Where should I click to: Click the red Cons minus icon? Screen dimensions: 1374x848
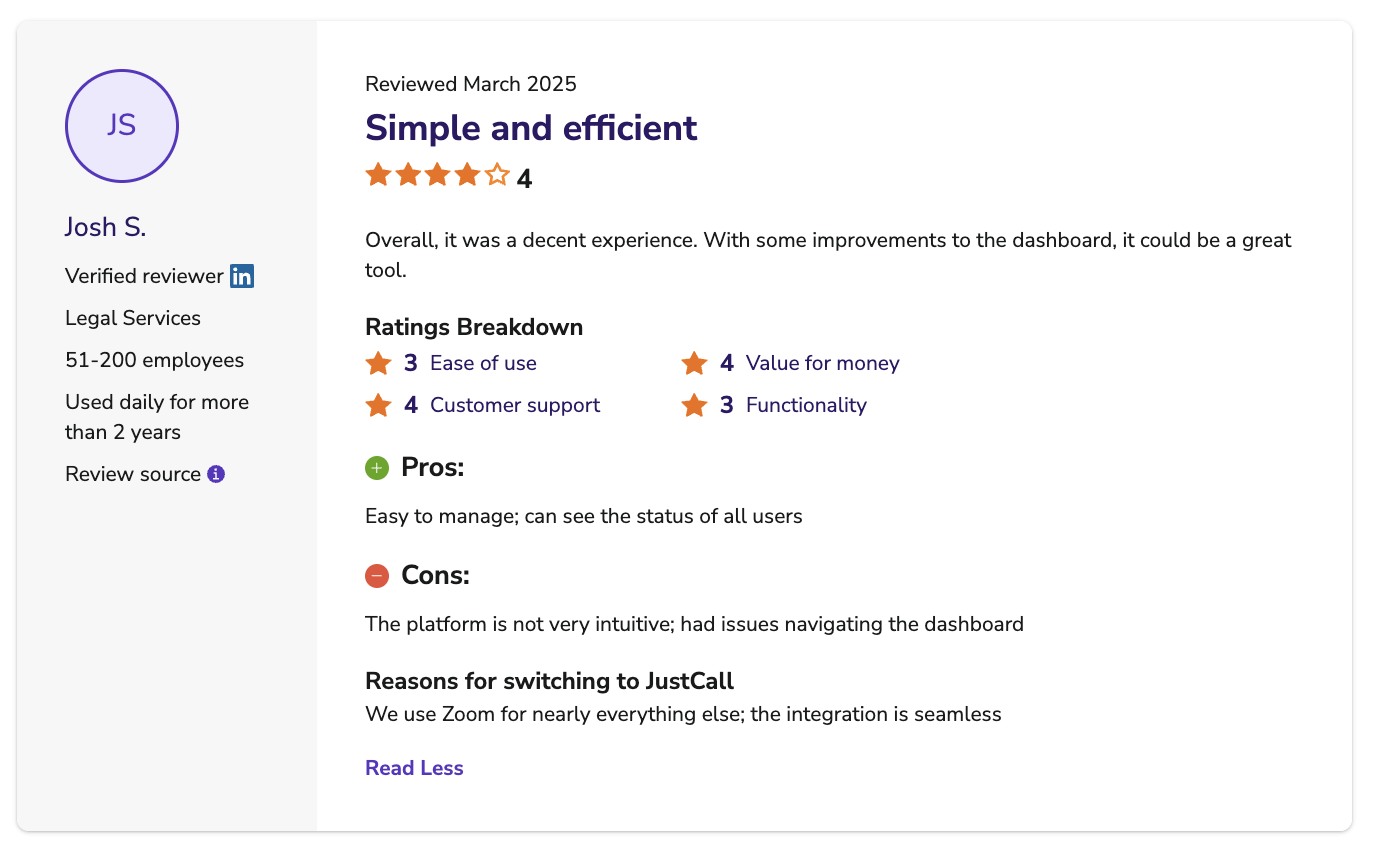click(x=377, y=575)
